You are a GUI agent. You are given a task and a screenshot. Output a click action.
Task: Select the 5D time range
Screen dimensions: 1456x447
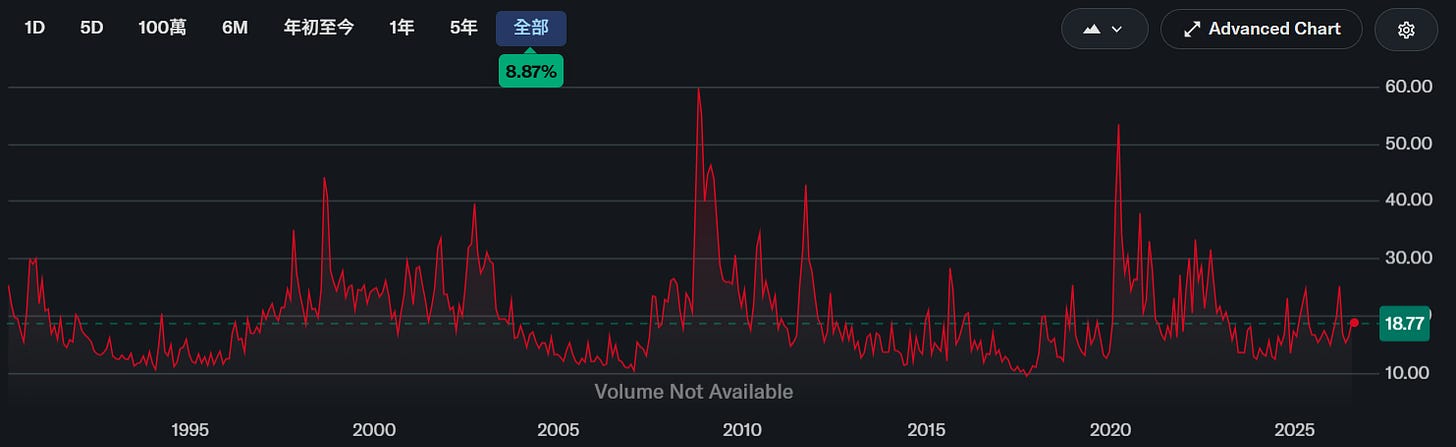click(92, 28)
